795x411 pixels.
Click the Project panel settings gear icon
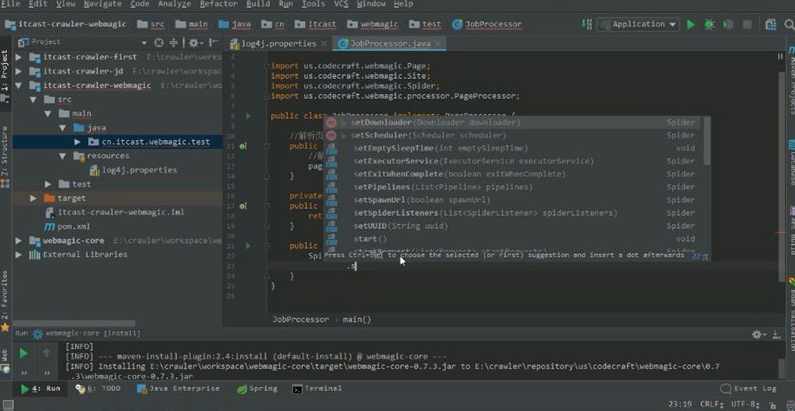click(x=191, y=42)
